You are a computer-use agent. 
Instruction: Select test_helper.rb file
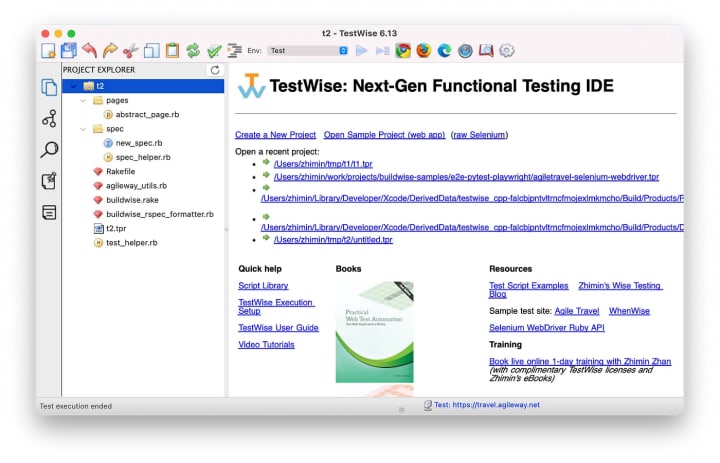pos(131,243)
